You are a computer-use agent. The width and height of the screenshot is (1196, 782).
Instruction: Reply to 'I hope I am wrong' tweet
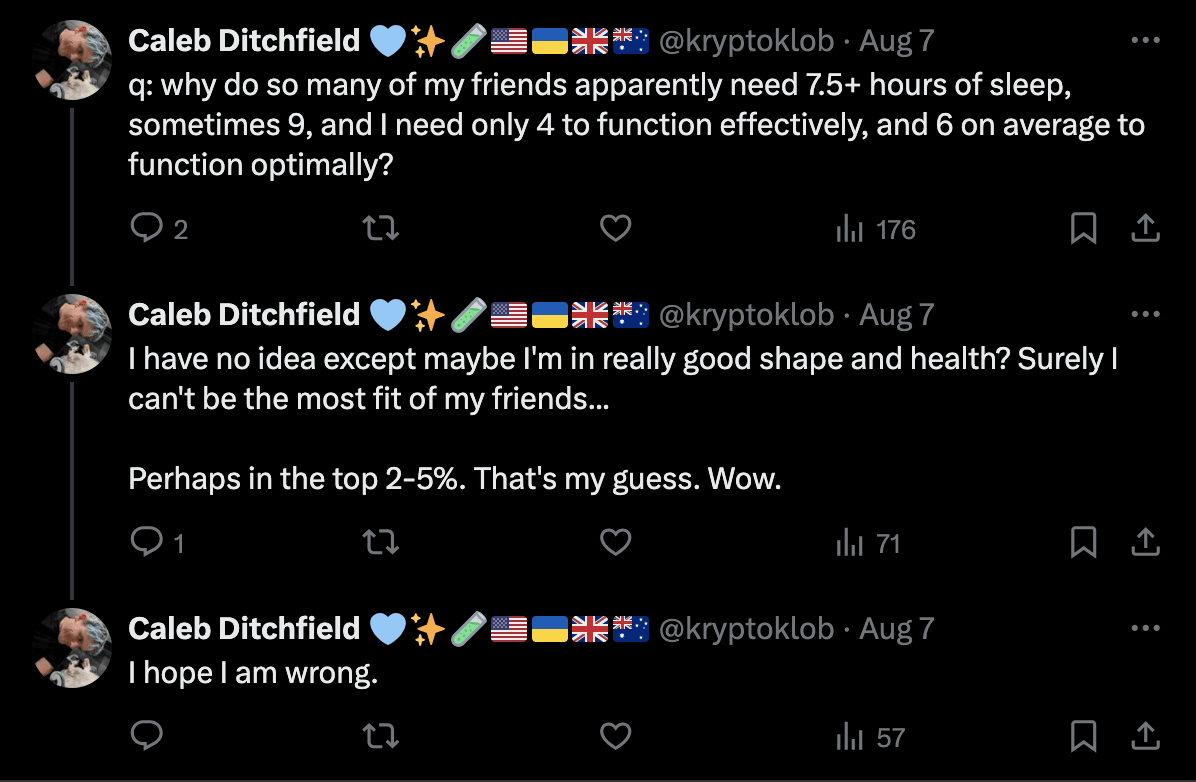pyautogui.click(x=147, y=737)
